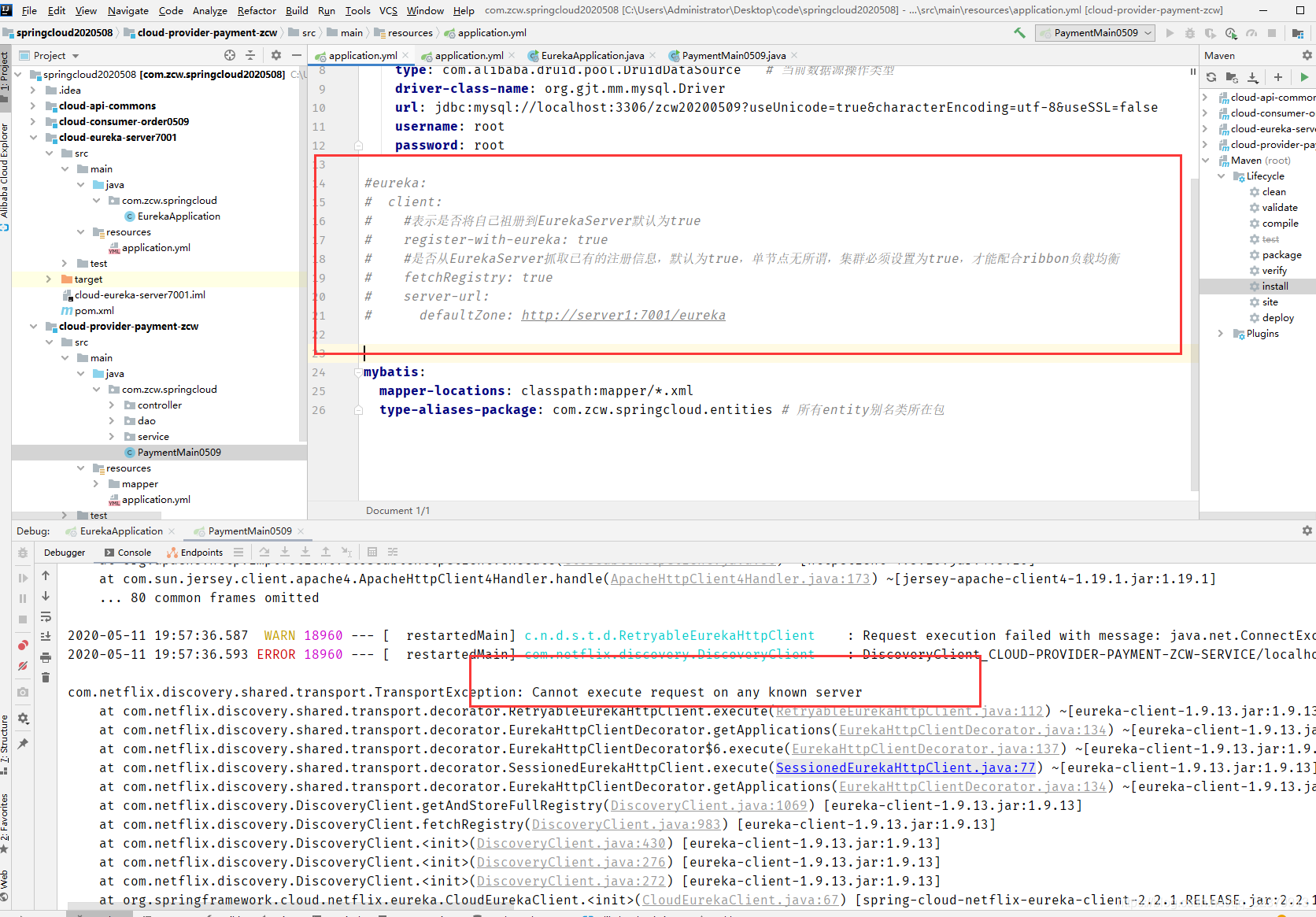Click View Breakpoints red circles icon
The height and width of the screenshot is (917, 1316).
[x=23, y=645]
